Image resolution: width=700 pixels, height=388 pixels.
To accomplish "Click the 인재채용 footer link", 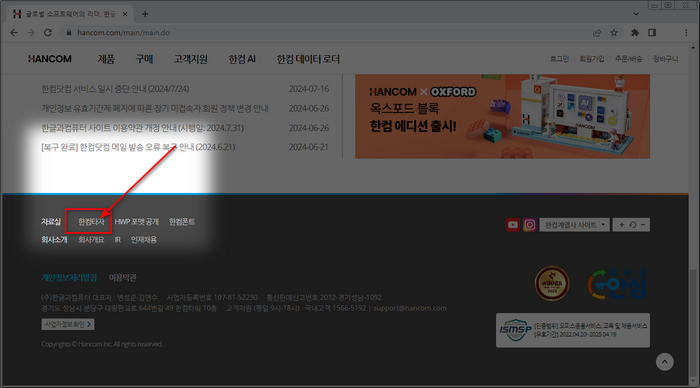I will point(144,240).
